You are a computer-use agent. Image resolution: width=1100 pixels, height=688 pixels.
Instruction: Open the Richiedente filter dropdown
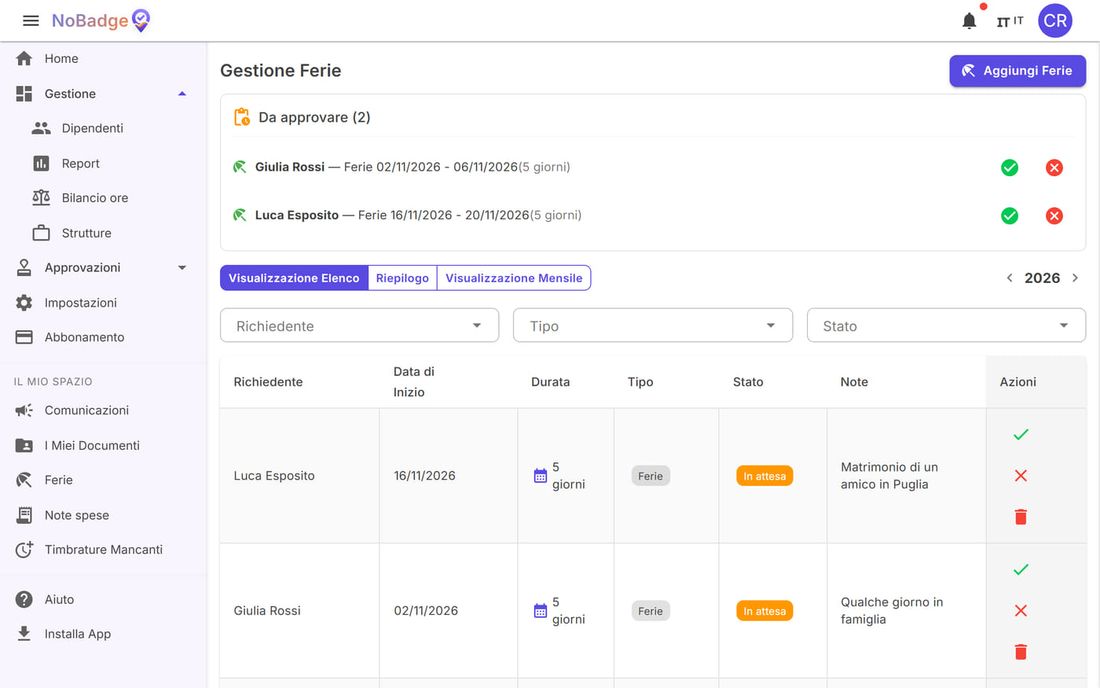359,326
